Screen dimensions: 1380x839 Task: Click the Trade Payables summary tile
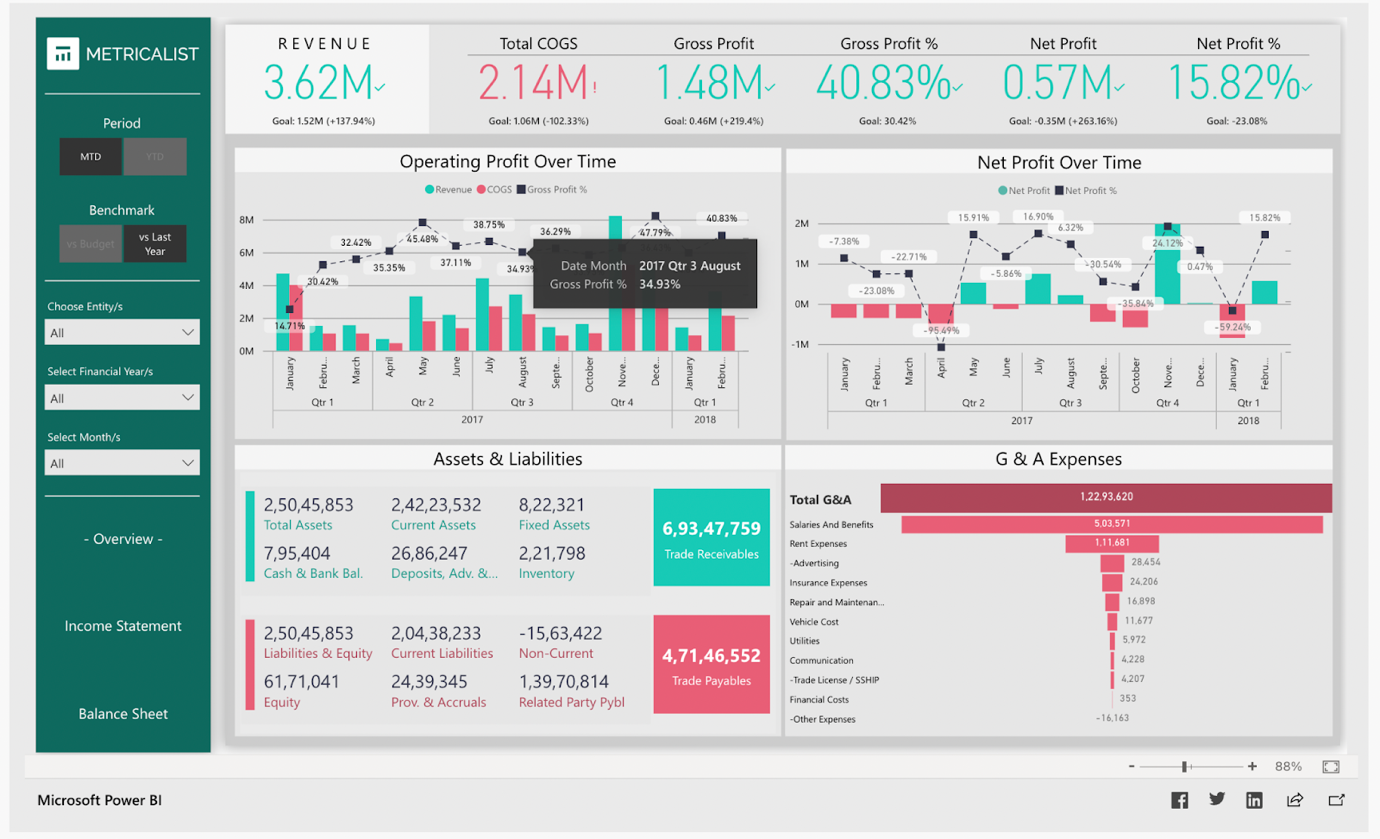point(711,665)
